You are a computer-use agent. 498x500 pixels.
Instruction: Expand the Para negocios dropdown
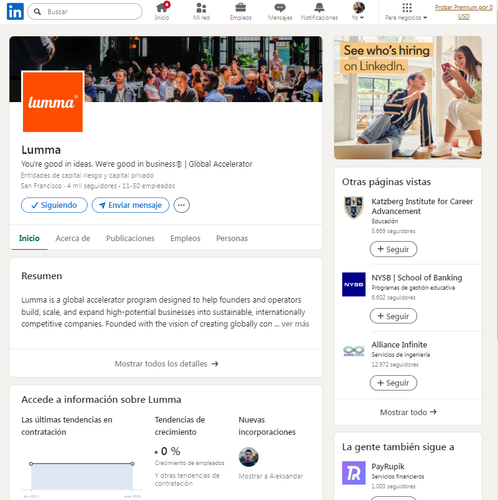coord(406,18)
